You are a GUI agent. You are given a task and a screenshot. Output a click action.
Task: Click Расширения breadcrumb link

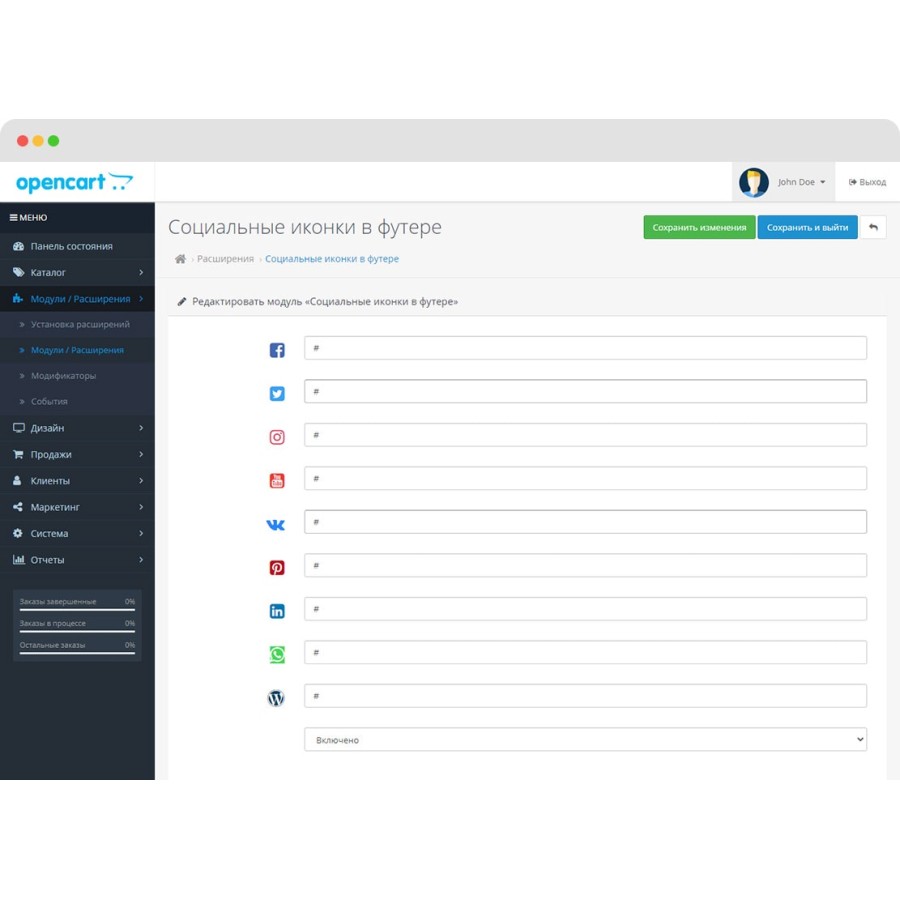225,259
